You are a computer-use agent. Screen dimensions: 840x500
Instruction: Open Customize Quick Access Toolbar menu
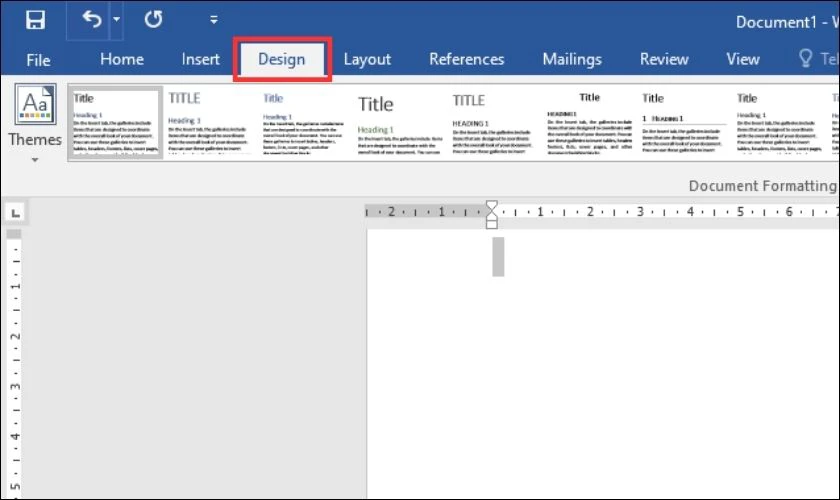(x=214, y=20)
